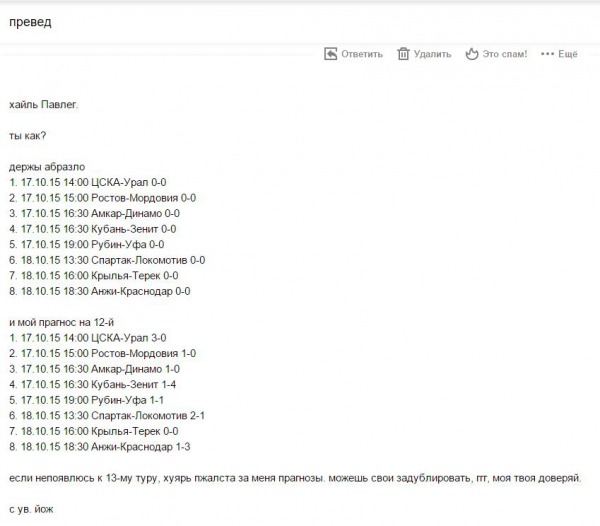
Task: Mark message with Это спам!
Action: coord(505,54)
